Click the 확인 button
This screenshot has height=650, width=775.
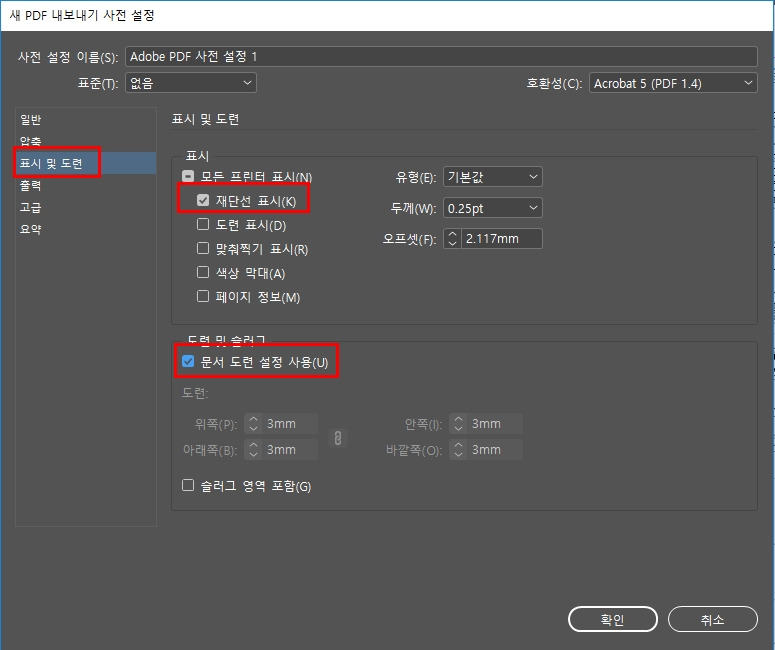(x=613, y=619)
